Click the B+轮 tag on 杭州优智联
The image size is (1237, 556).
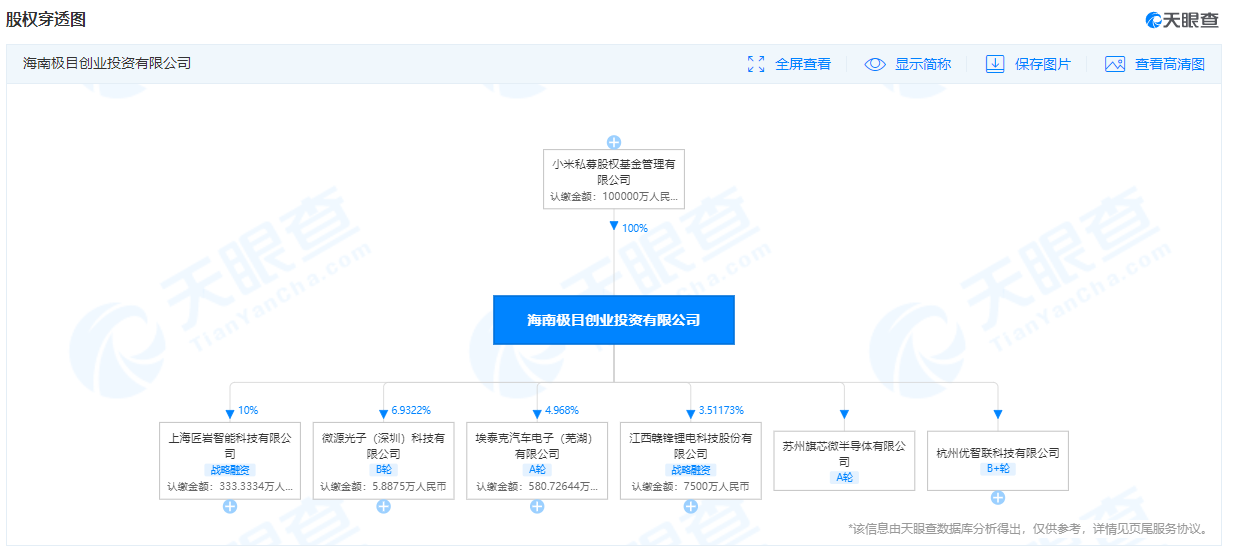(998, 469)
